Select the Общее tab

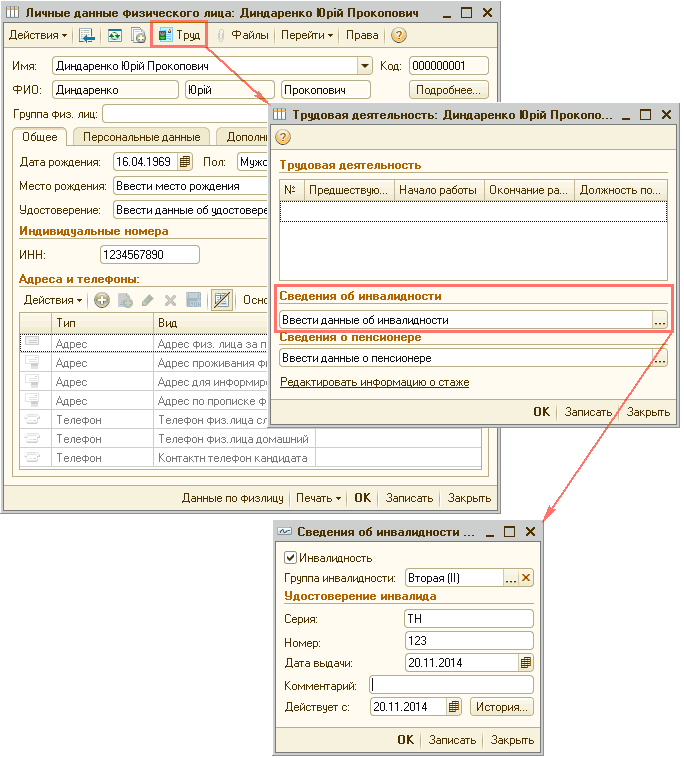(40, 137)
